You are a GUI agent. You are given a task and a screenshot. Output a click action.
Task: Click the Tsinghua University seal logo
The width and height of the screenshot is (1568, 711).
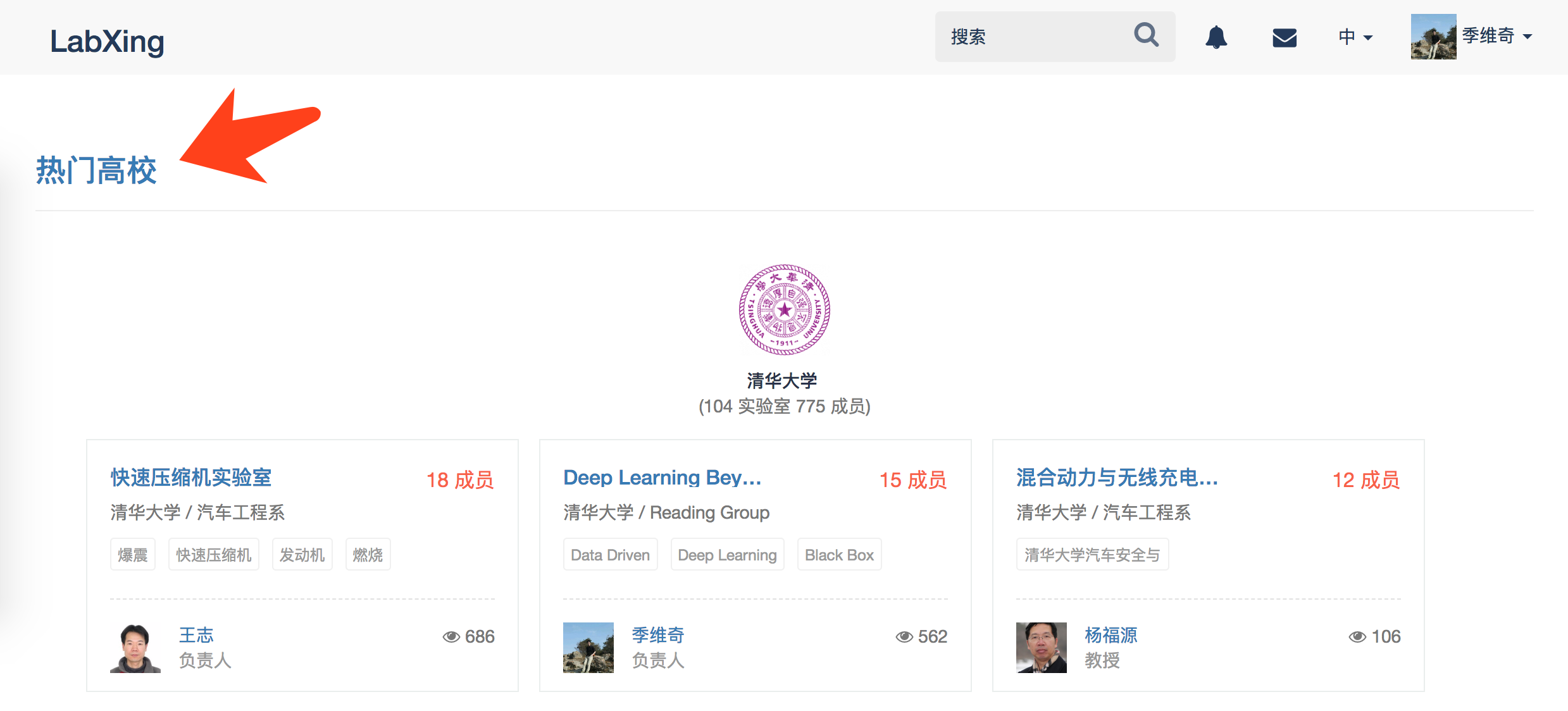(x=785, y=309)
